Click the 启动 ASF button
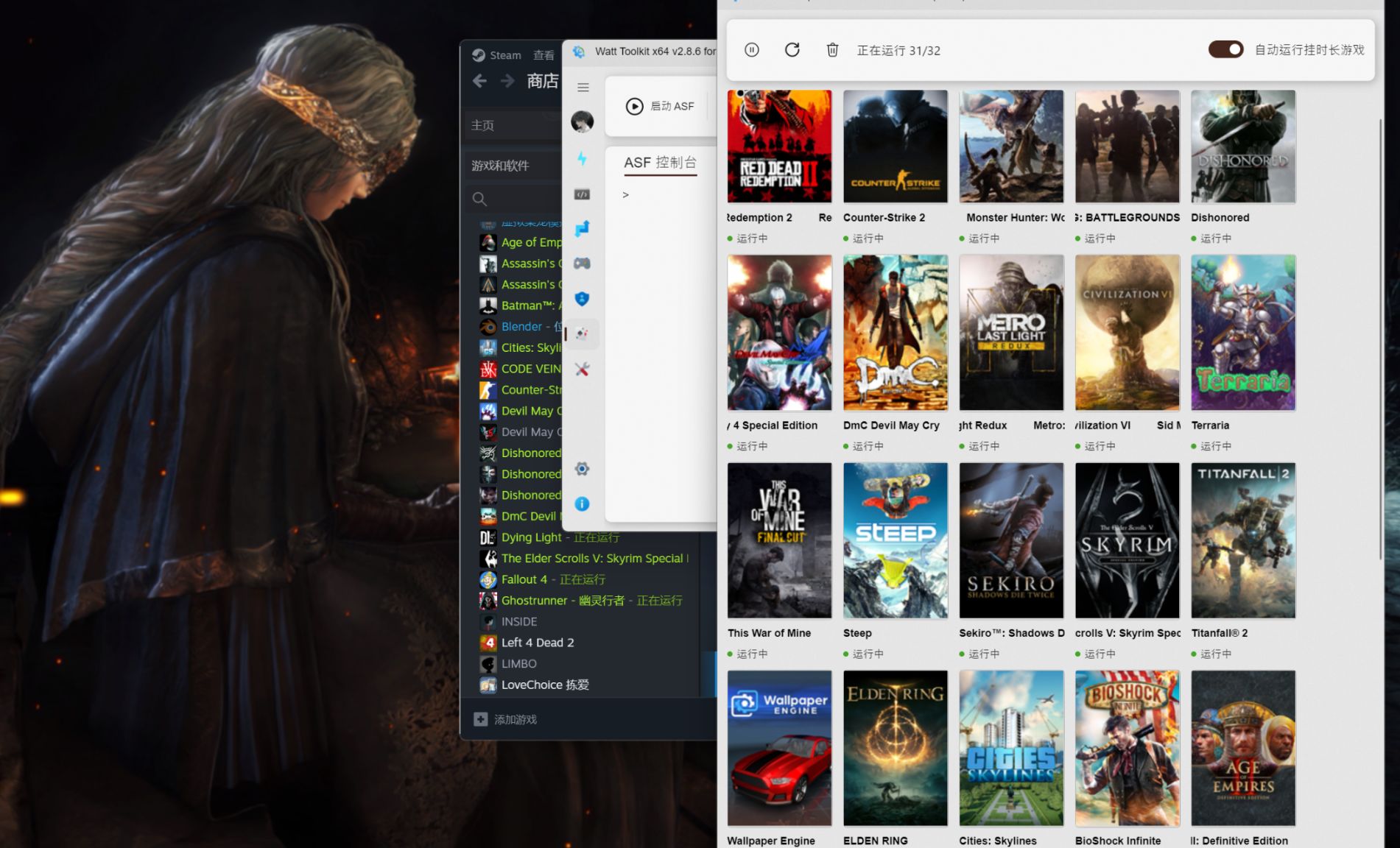The image size is (1400, 848). [660, 106]
